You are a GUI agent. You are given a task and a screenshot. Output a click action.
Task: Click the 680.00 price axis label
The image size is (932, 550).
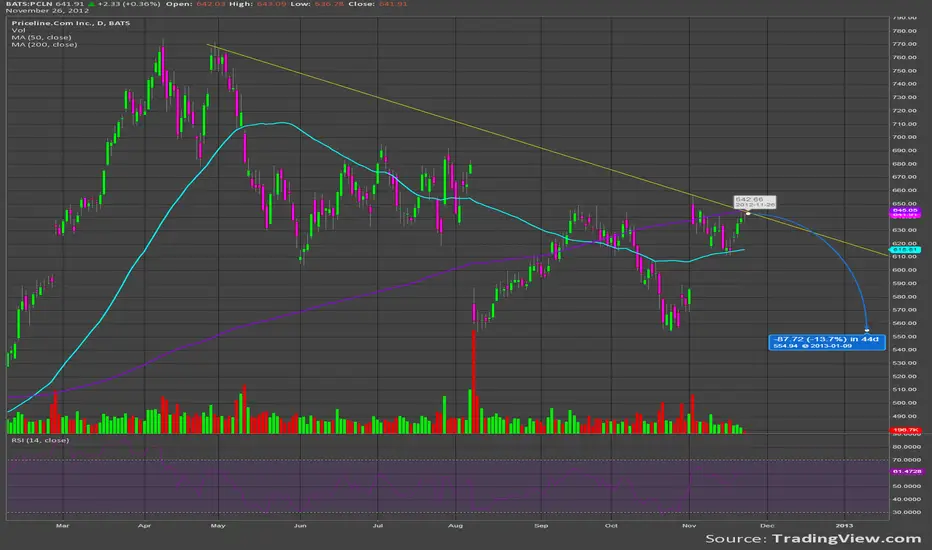tap(904, 164)
